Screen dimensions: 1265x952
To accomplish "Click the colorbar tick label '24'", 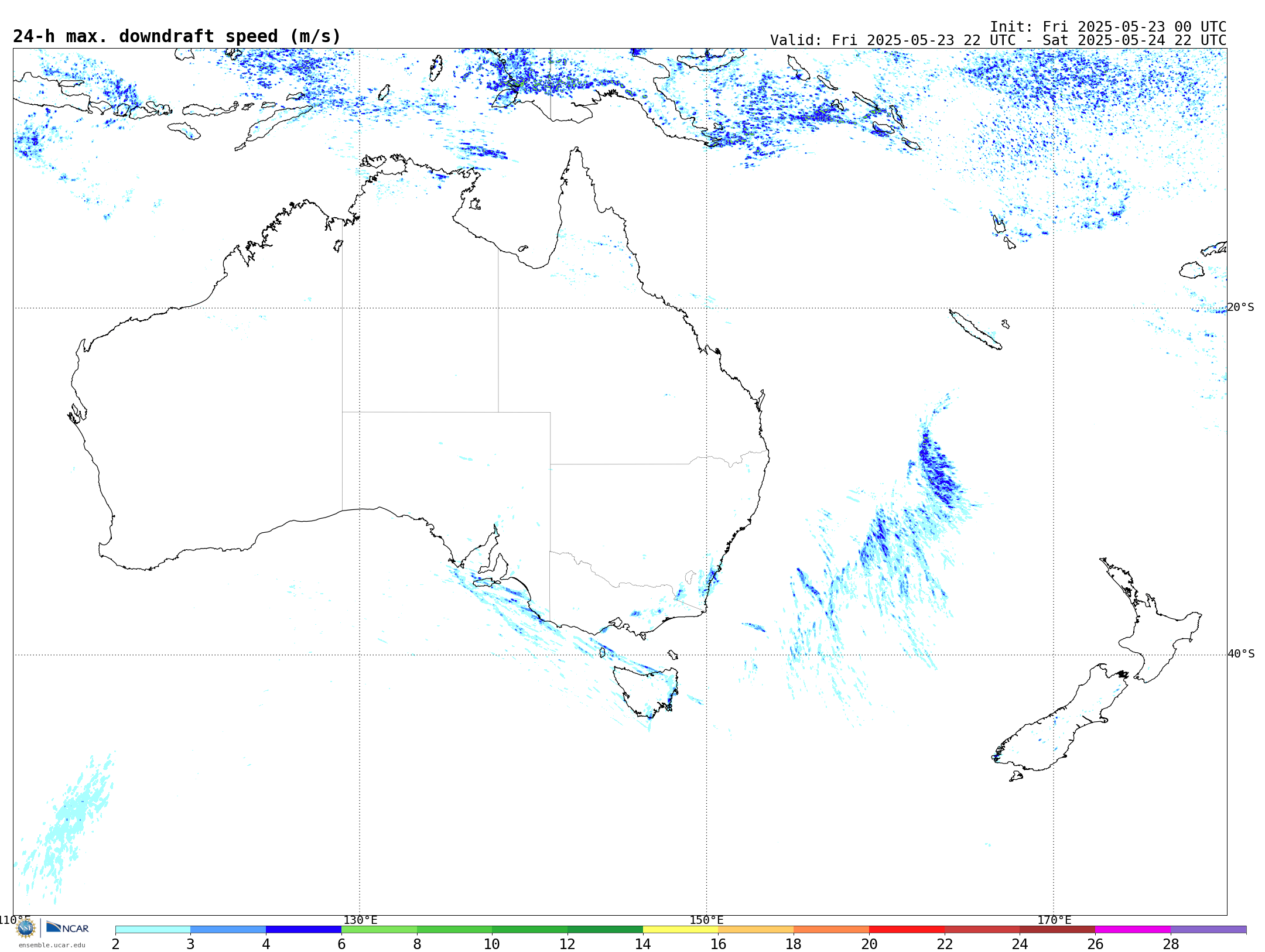I will pos(1020,944).
